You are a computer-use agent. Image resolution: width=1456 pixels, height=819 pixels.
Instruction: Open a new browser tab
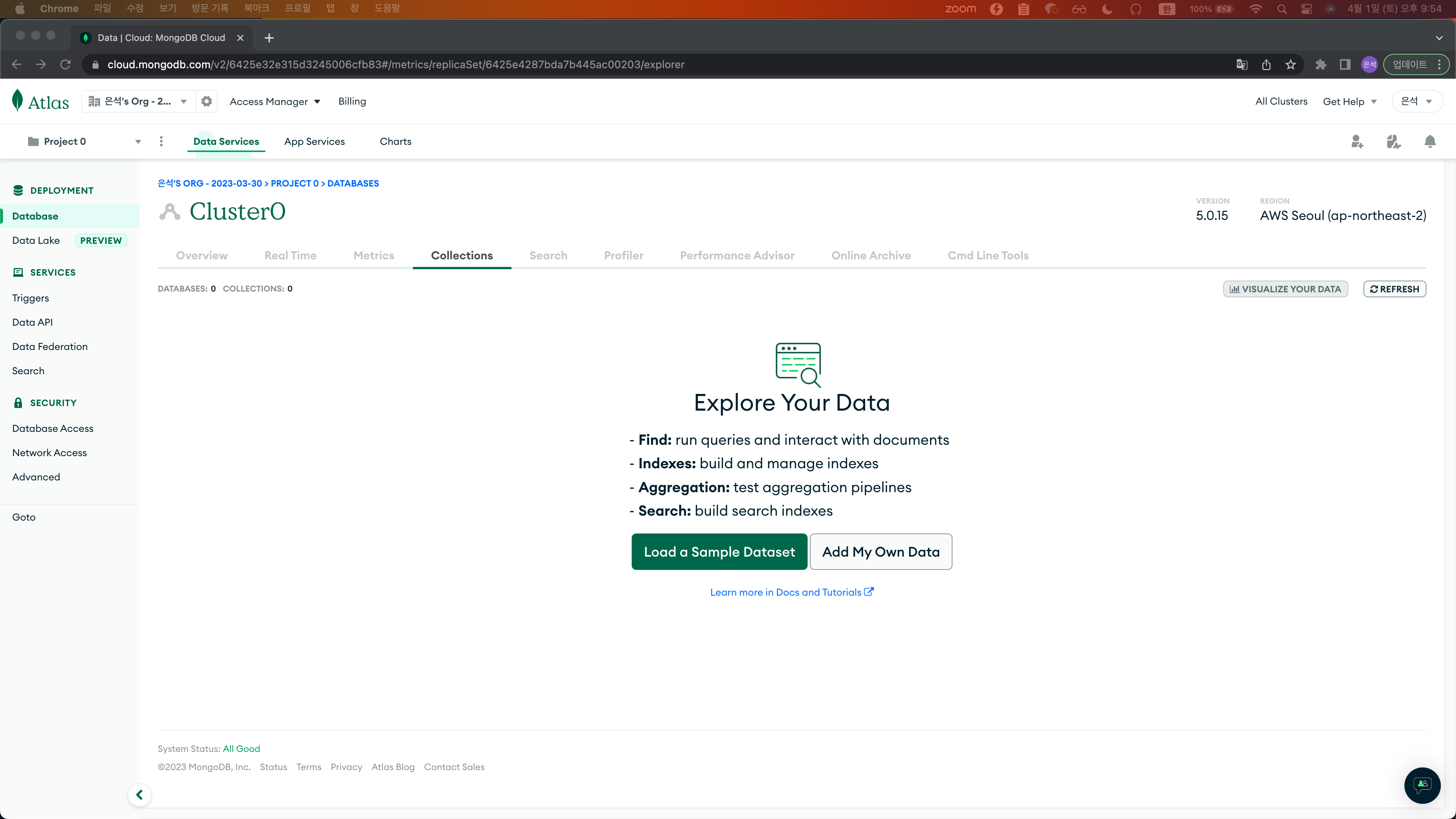(x=269, y=38)
